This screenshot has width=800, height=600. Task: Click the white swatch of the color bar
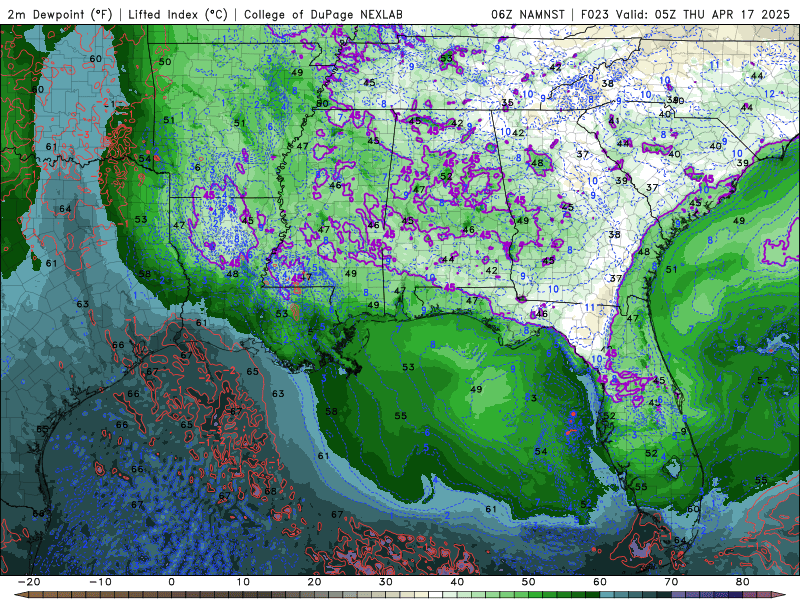click(x=435, y=595)
